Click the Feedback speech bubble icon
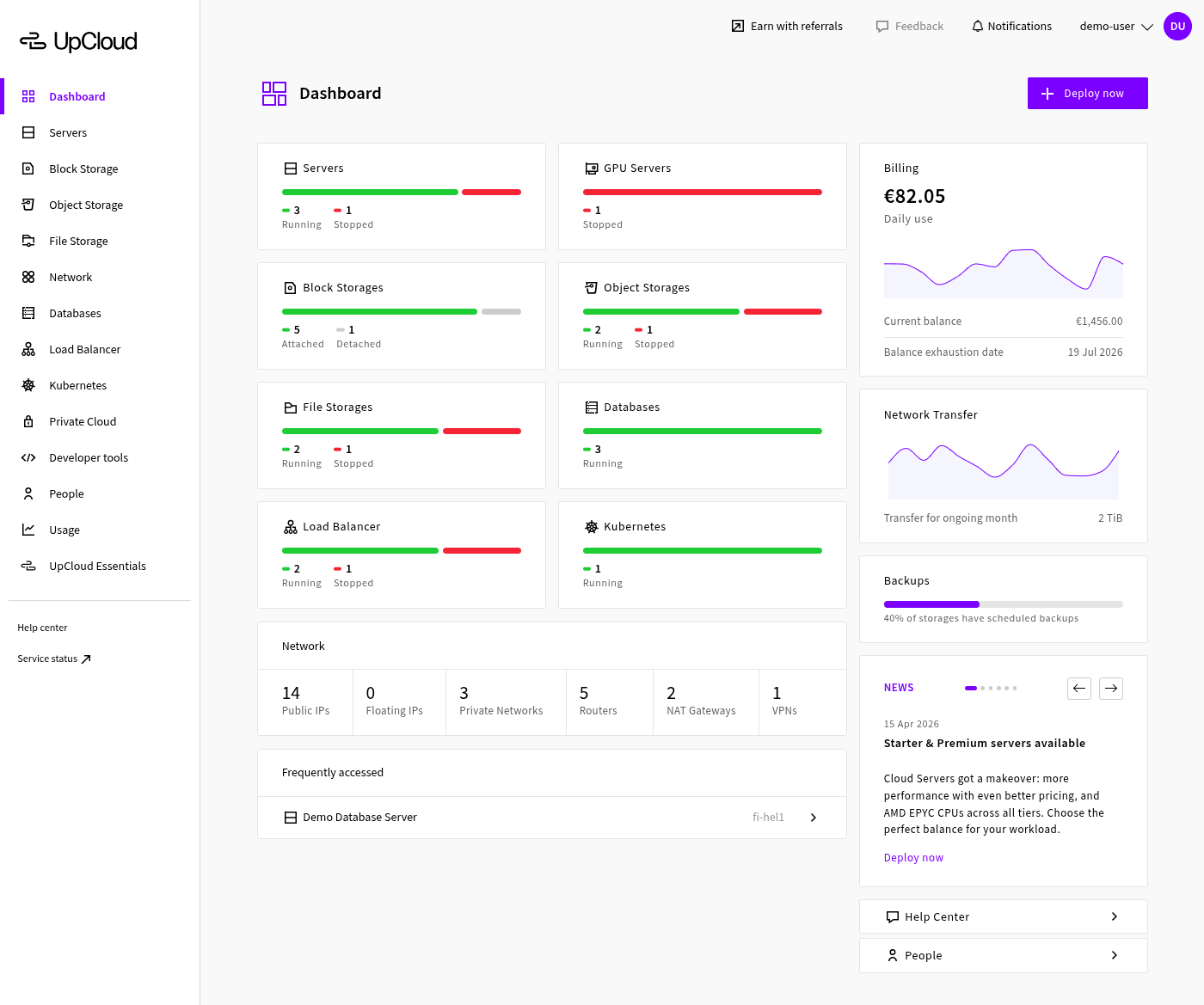Image resolution: width=1204 pixels, height=1005 pixels. click(882, 26)
